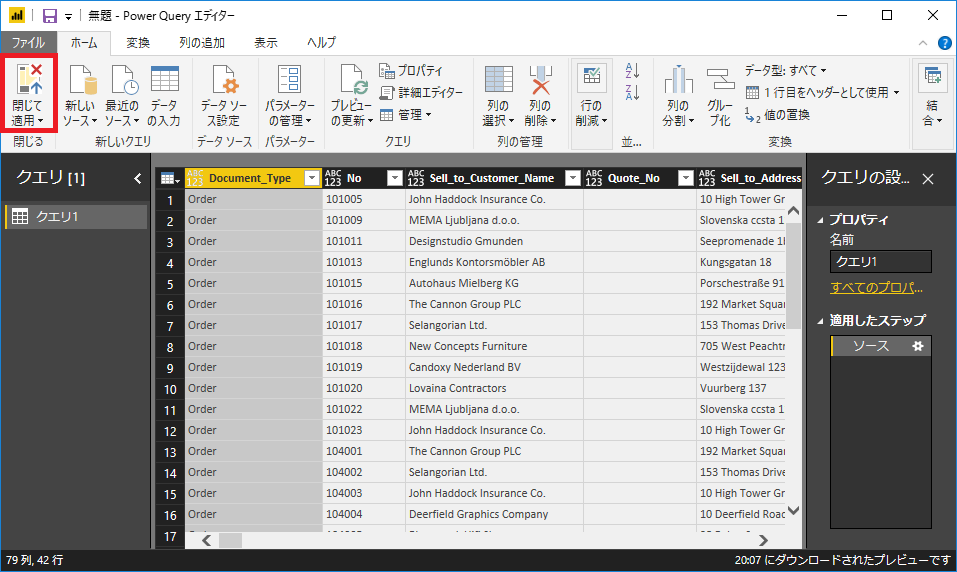This screenshot has height=572, width=957.
Task: Open the table menu icon at grid corner
Action: pyautogui.click(x=169, y=178)
